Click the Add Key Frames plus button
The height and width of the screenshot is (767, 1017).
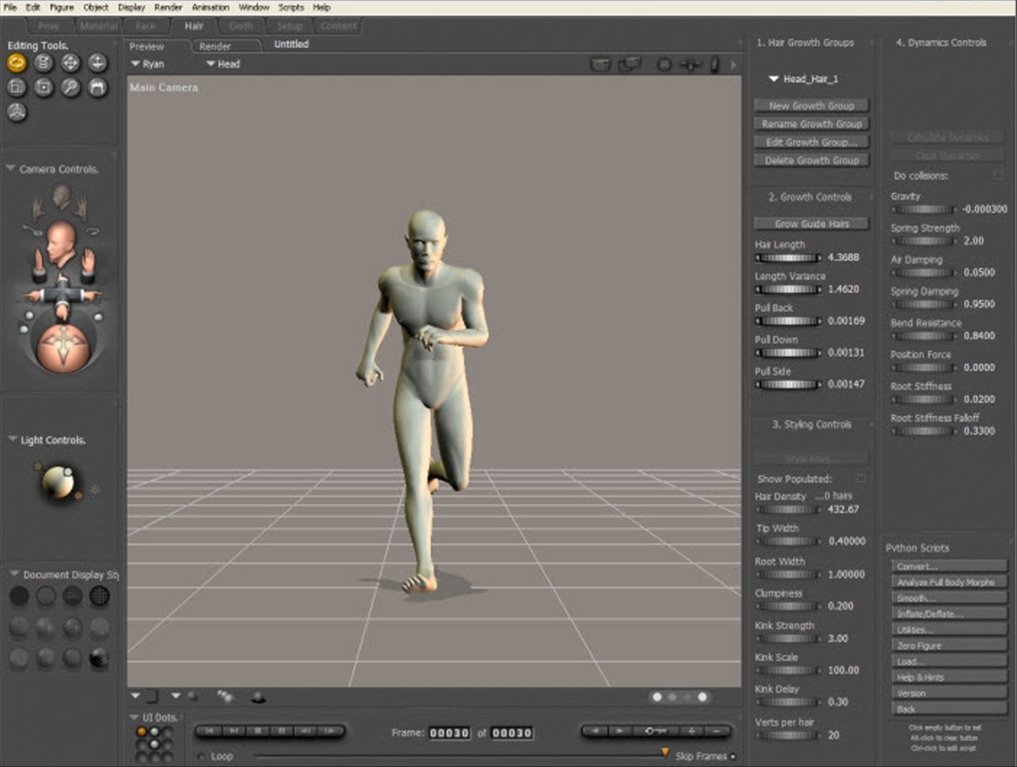click(691, 731)
